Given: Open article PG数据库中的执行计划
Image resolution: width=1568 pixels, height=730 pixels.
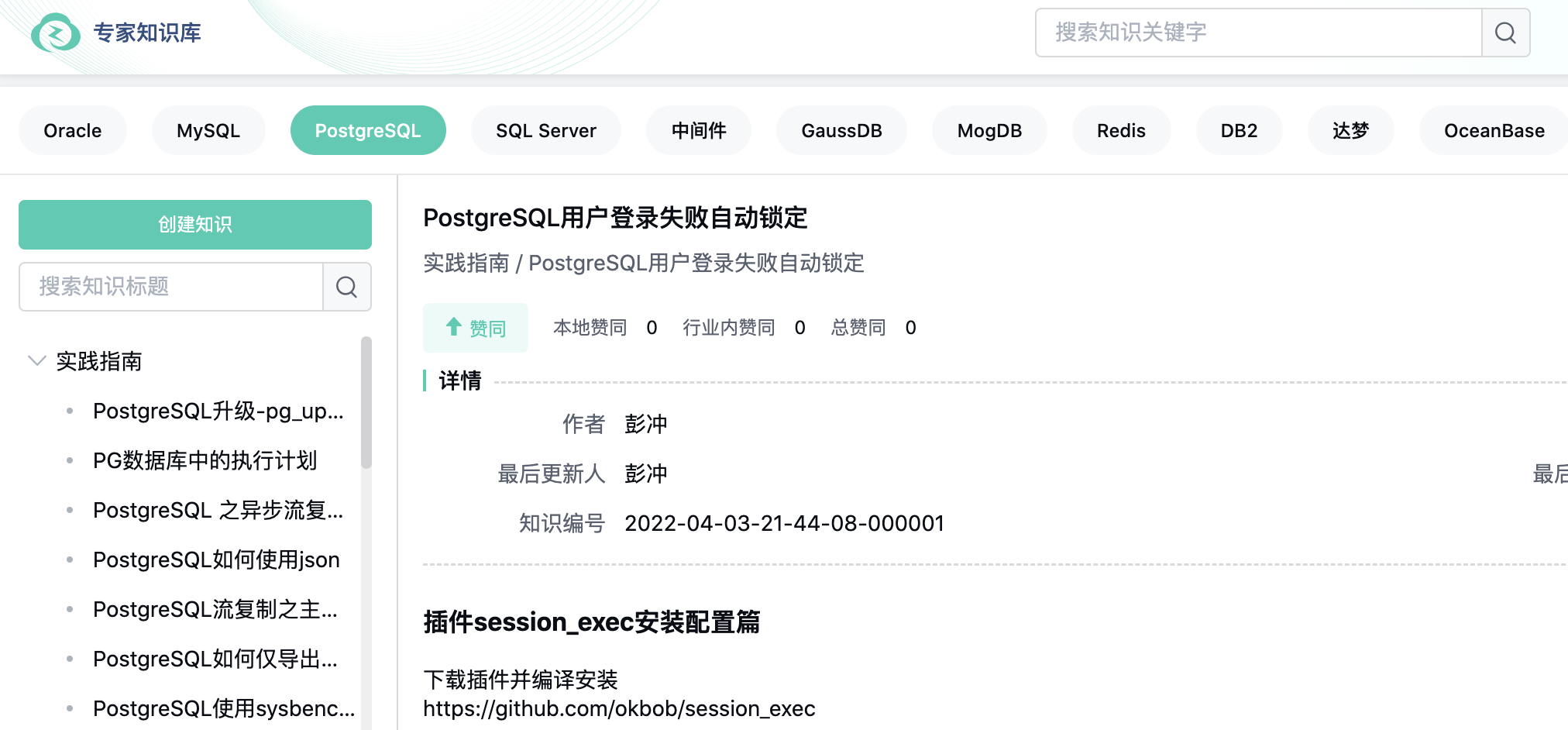Looking at the screenshot, I should (205, 460).
